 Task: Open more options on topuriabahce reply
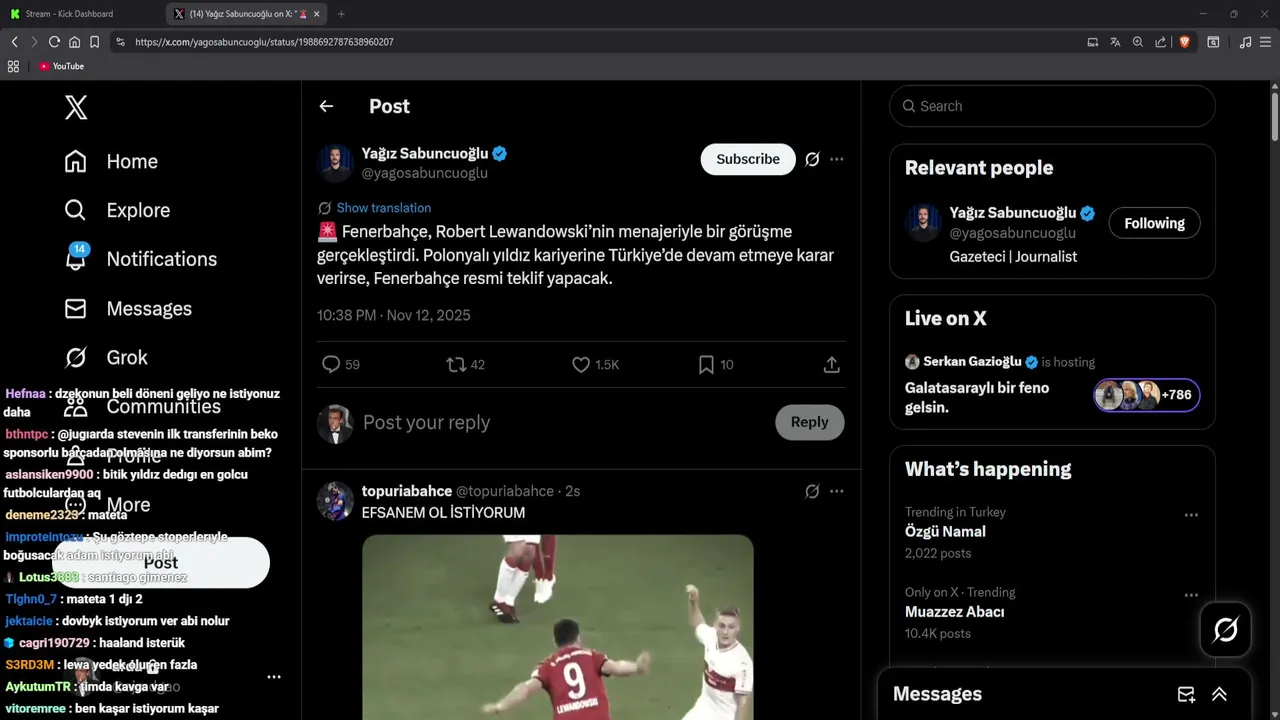click(837, 491)
